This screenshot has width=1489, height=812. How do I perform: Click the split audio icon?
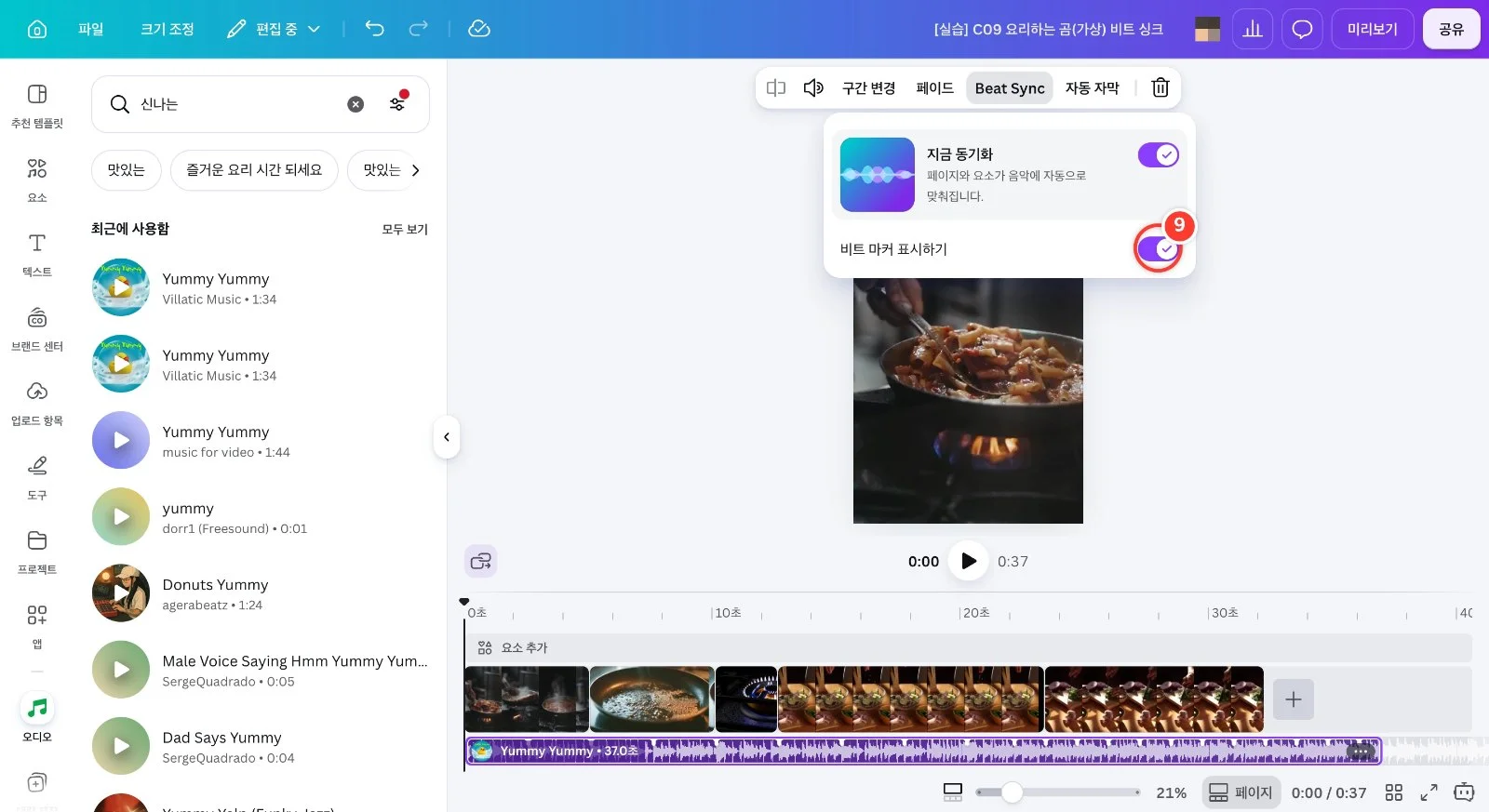776,87
